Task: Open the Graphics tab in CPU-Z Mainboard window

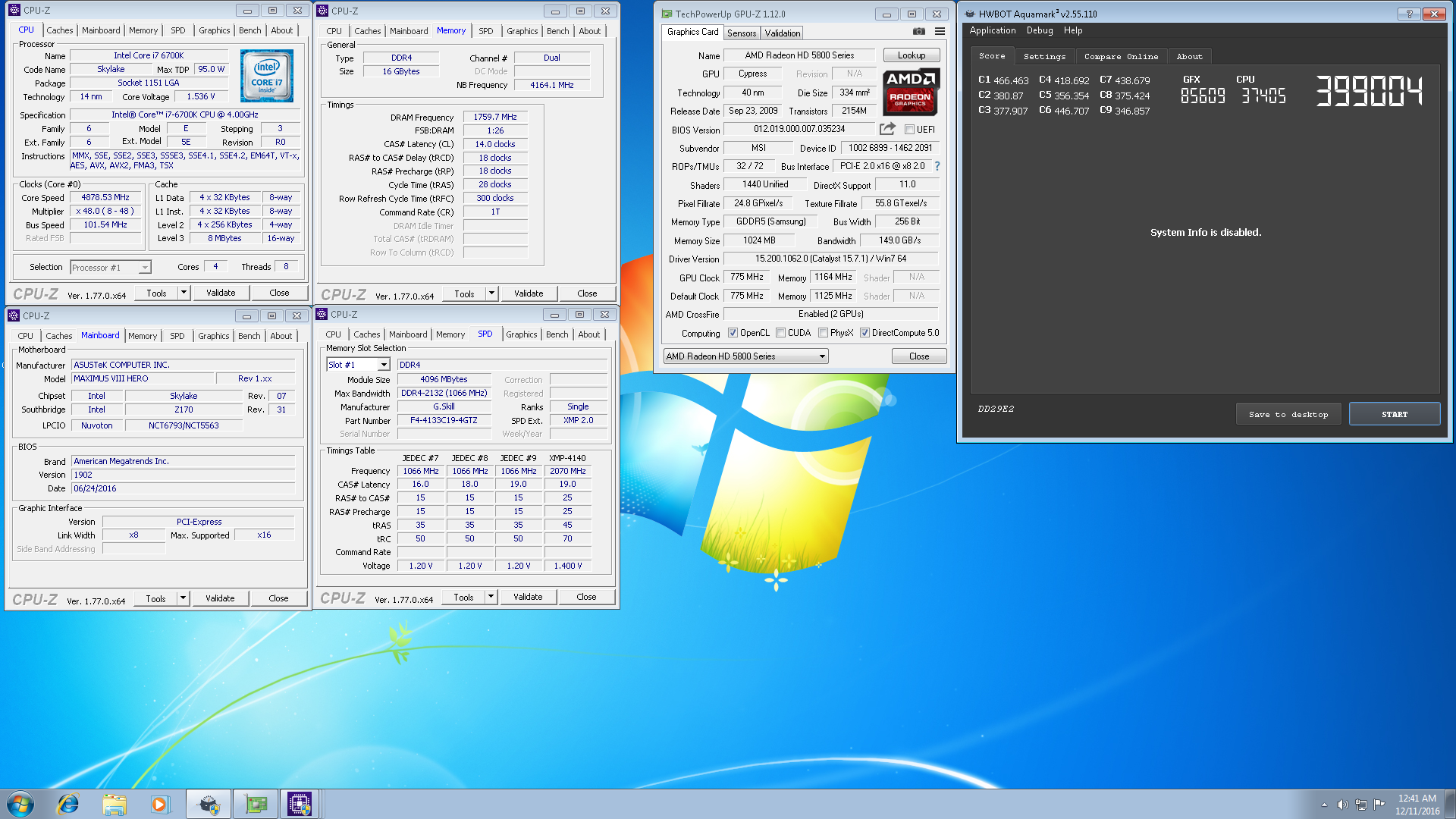Action: [x=213, y=336]
